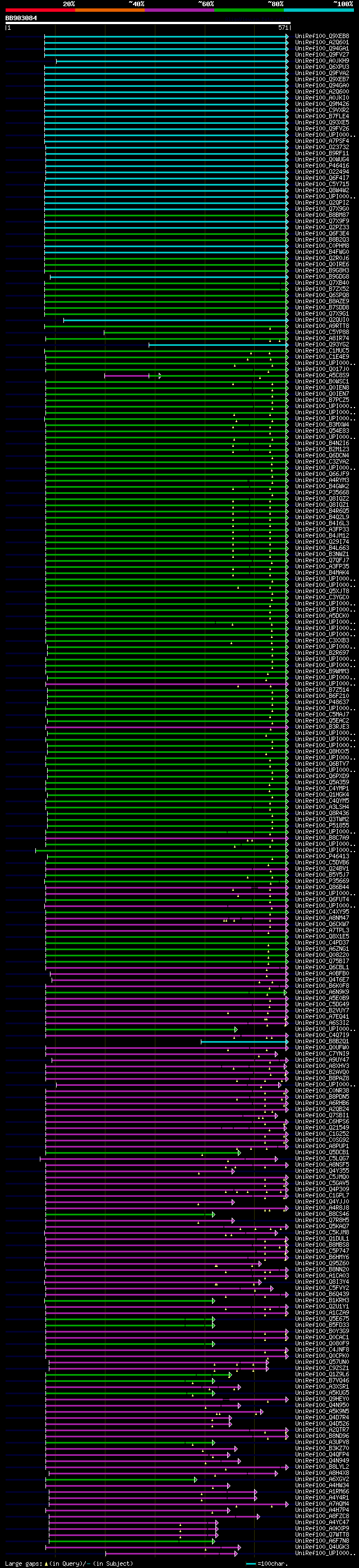The image size is (359, 1568).
Task: Click the cyan alignment bar for UniRef100_Q93YG2
Action: (x=218, y=345)
